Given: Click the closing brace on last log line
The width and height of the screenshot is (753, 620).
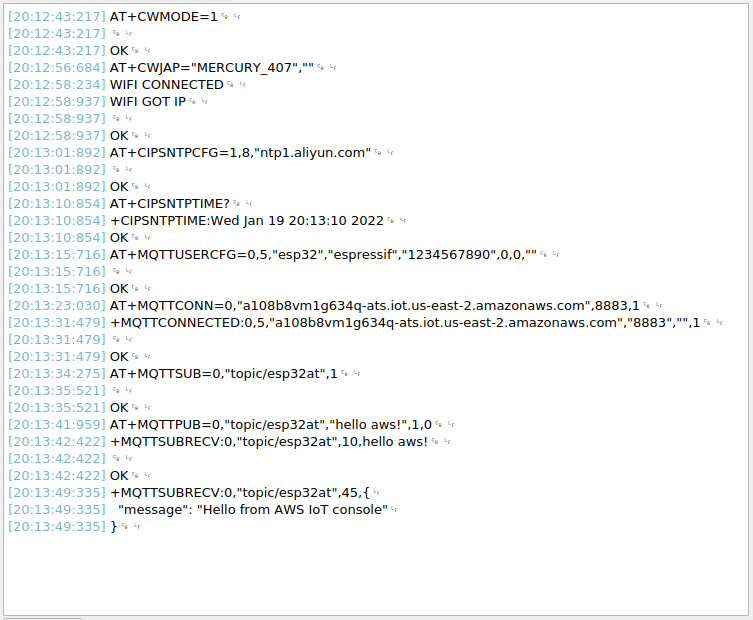Looking at the screenshot, I should click(x=113, y=527).
